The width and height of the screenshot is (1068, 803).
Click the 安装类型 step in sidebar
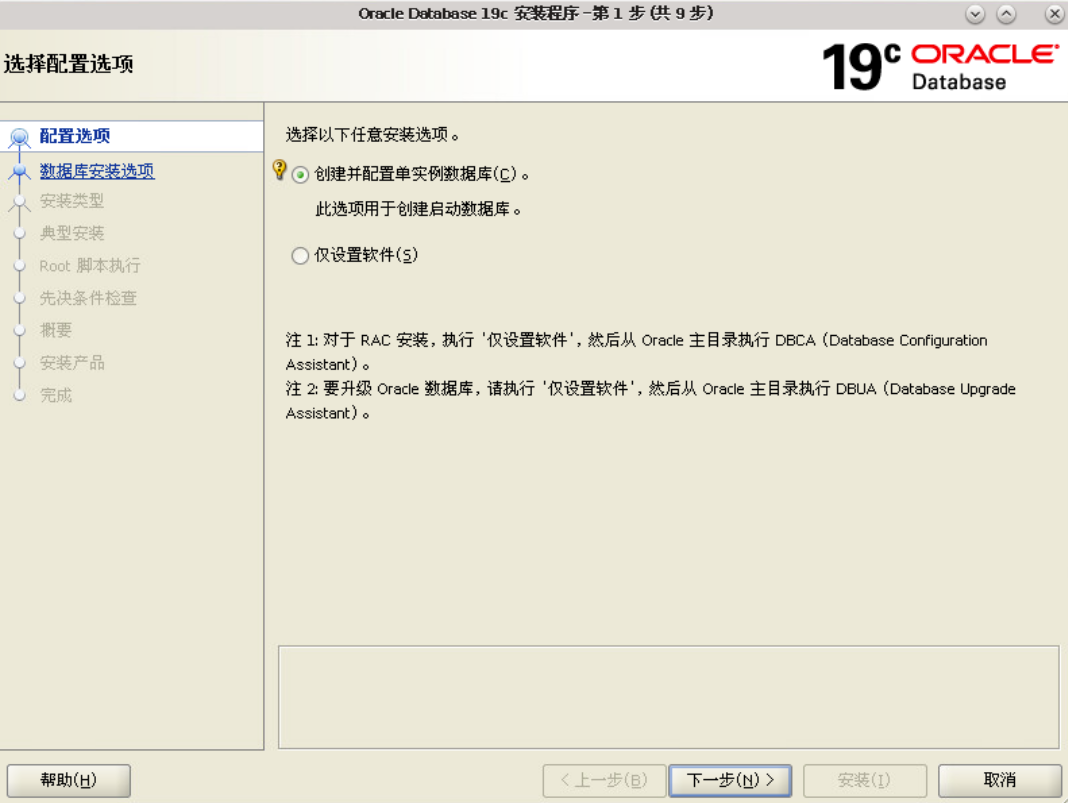(72, 201)
